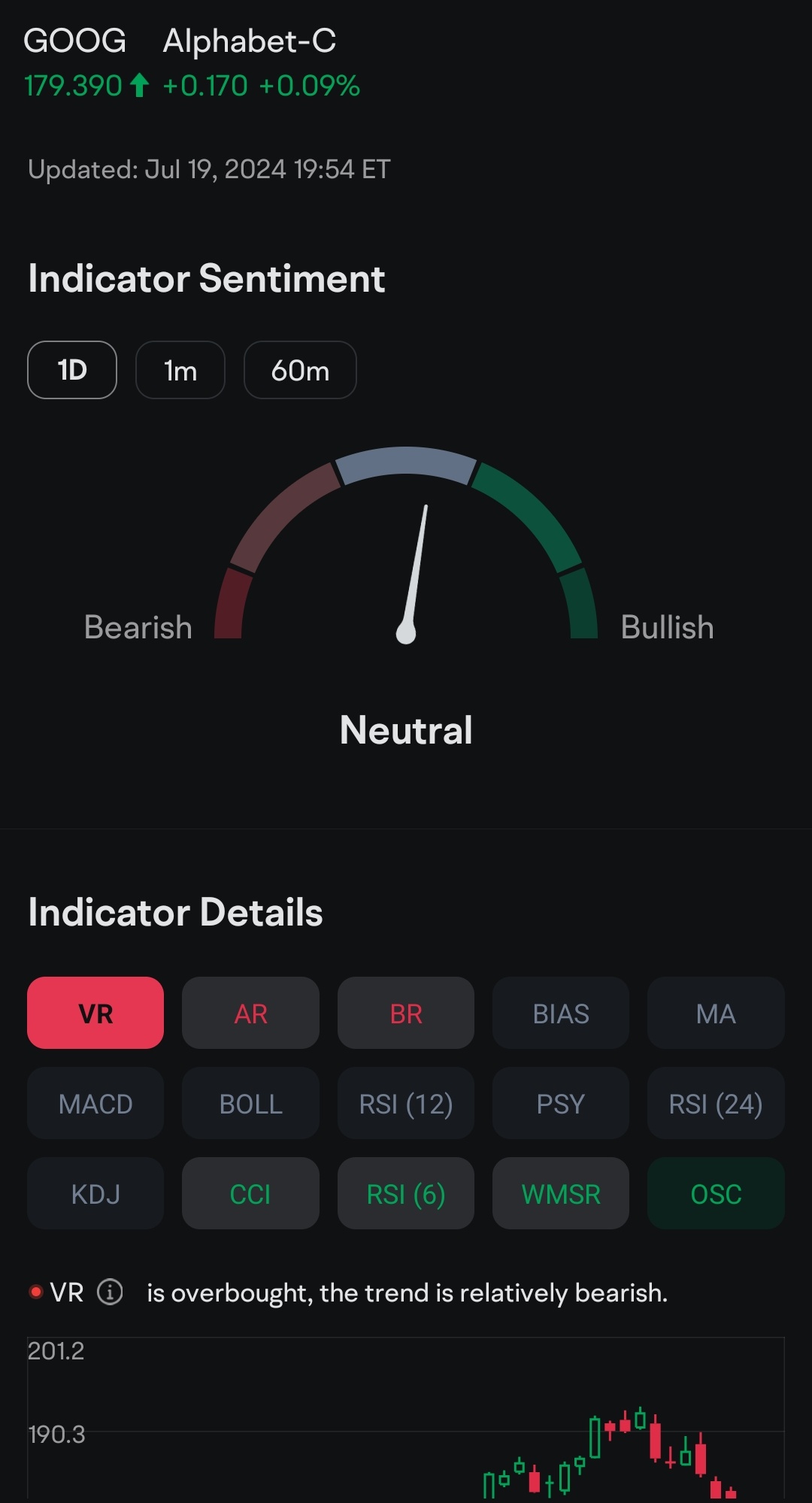
Task: Select the BOLL indicator
Action: 250,1103
